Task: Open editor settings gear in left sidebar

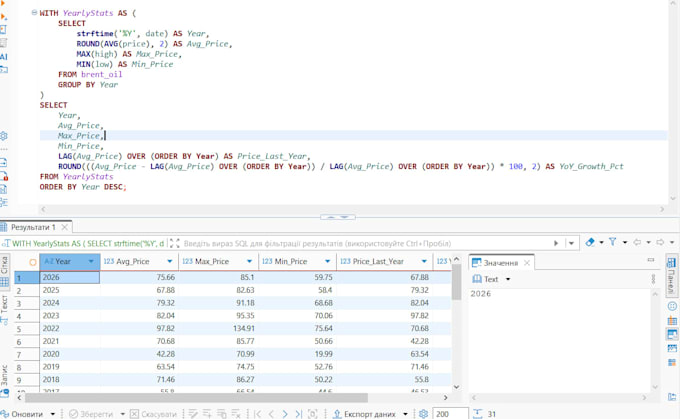Action: (3, 136)
